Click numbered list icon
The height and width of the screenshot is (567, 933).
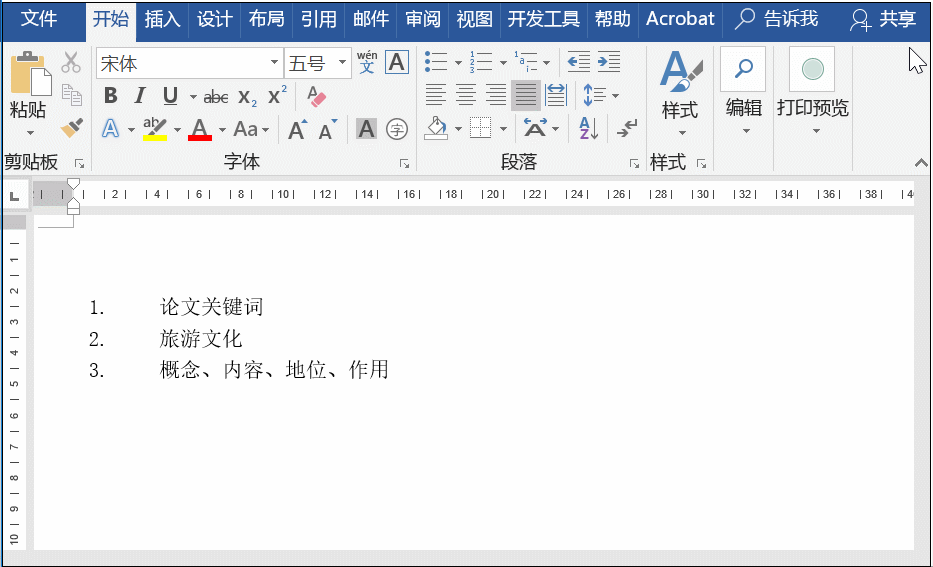coord(481,61)
